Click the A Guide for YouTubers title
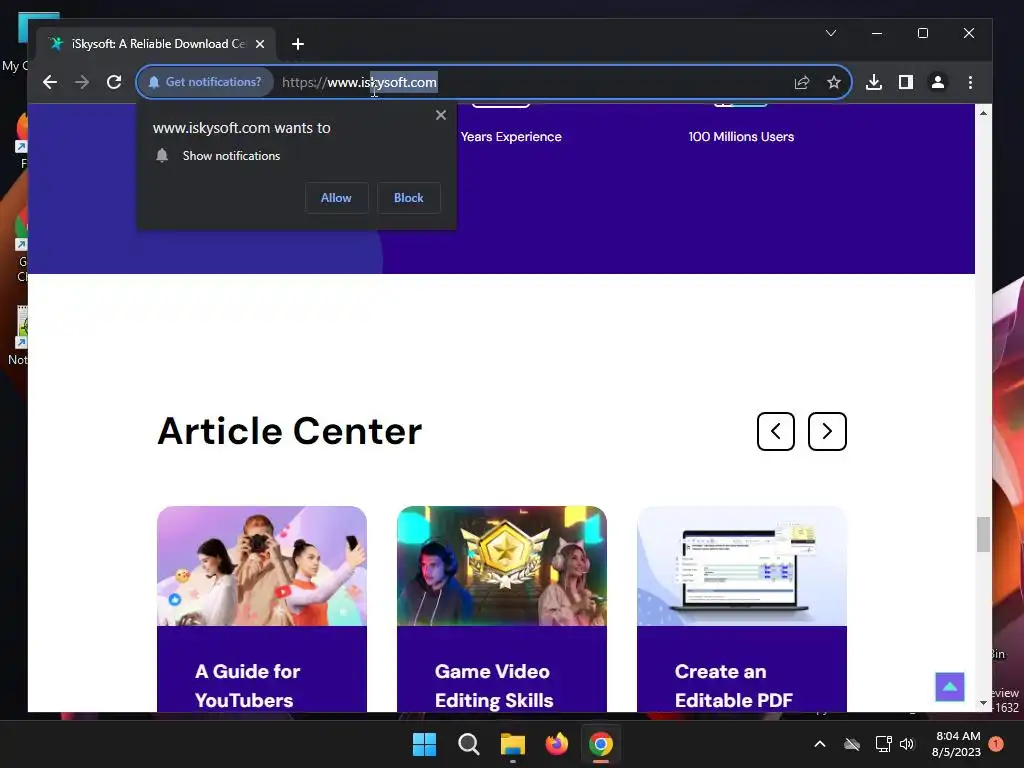 247,686
